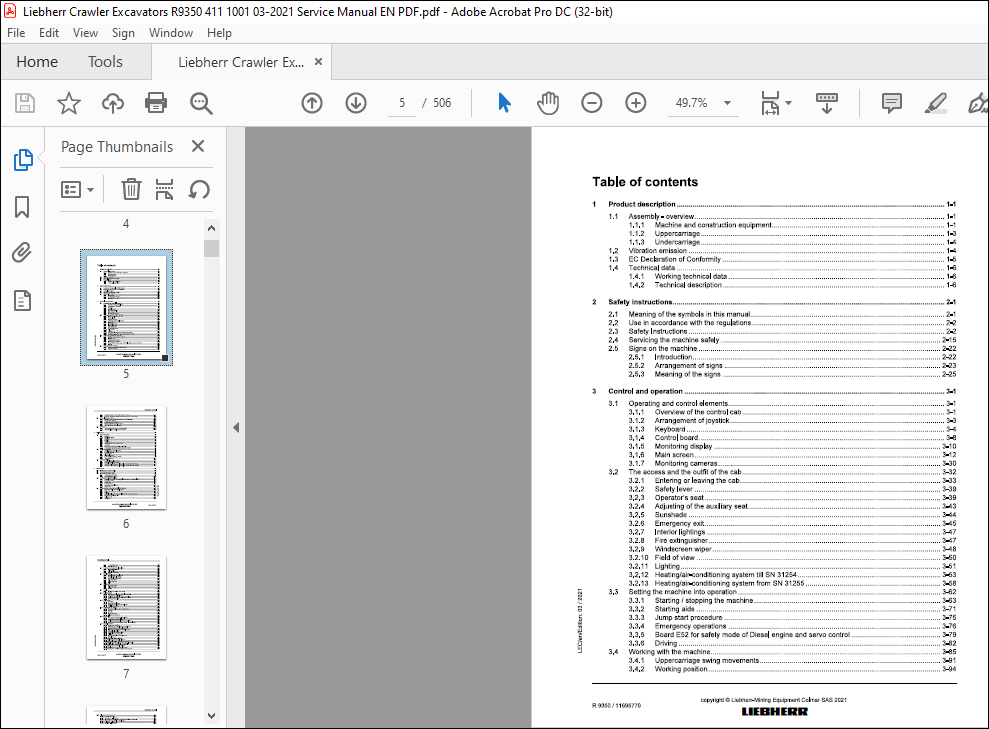Open the Sign menu

[123, 33]
